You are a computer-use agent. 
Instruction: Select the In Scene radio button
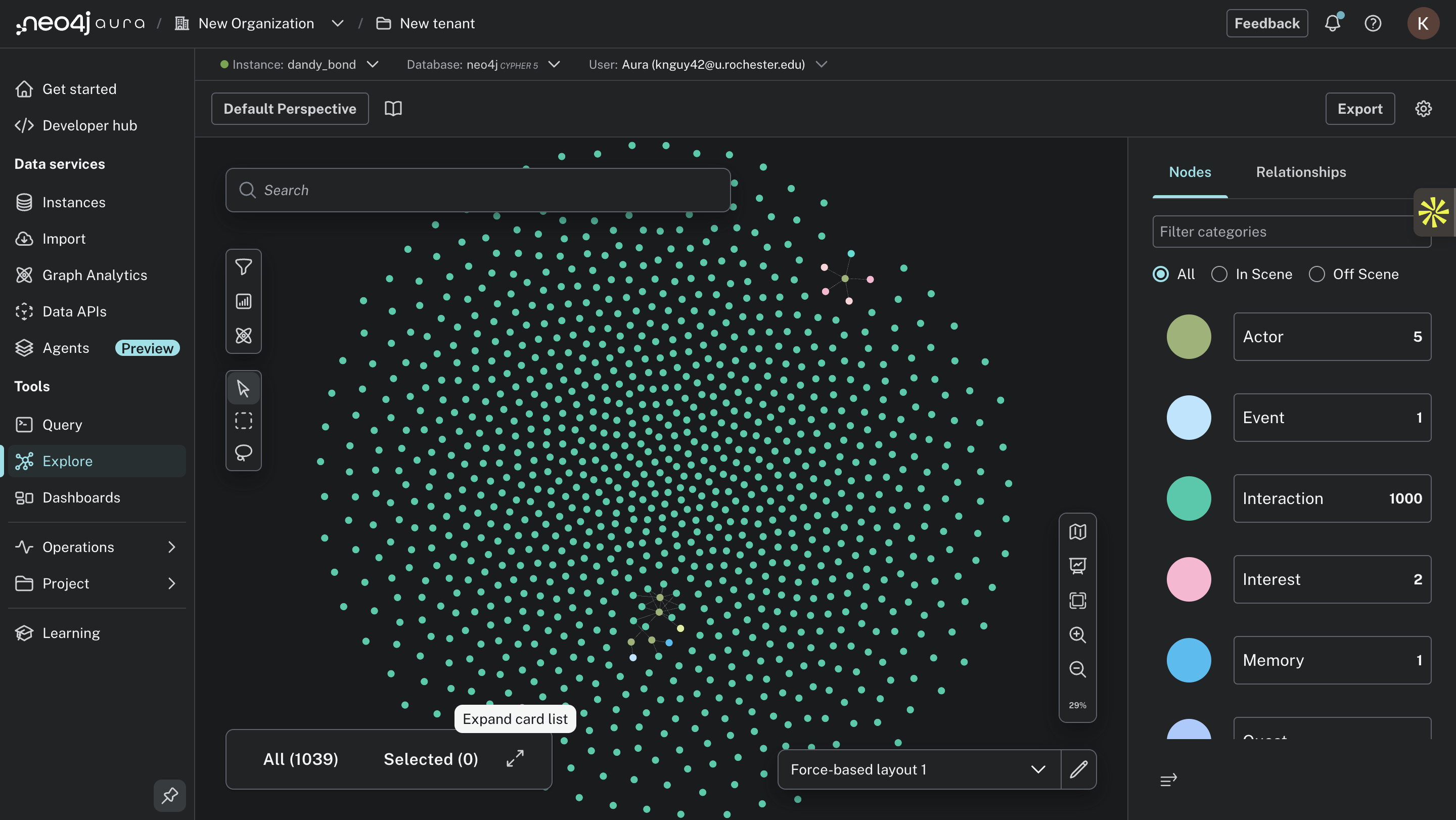point(1219,274)
